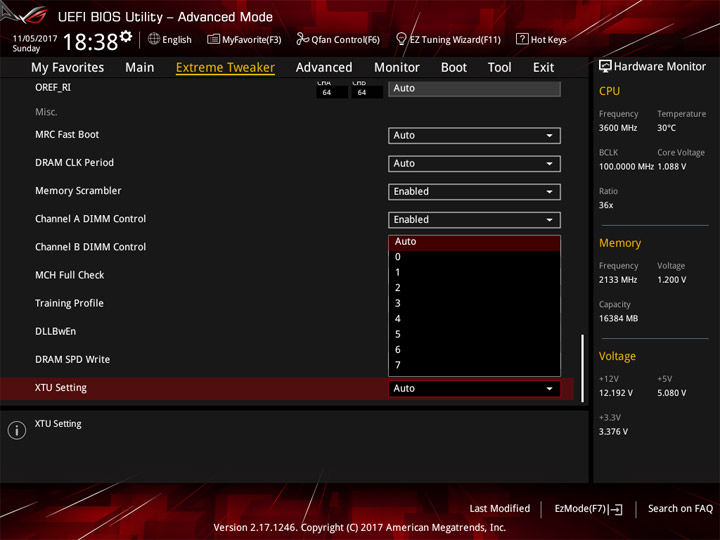Viewport: 720px width, 540px height.
Task: Expand the DRAM CLK Period dropdown
Action: [474, 163]
